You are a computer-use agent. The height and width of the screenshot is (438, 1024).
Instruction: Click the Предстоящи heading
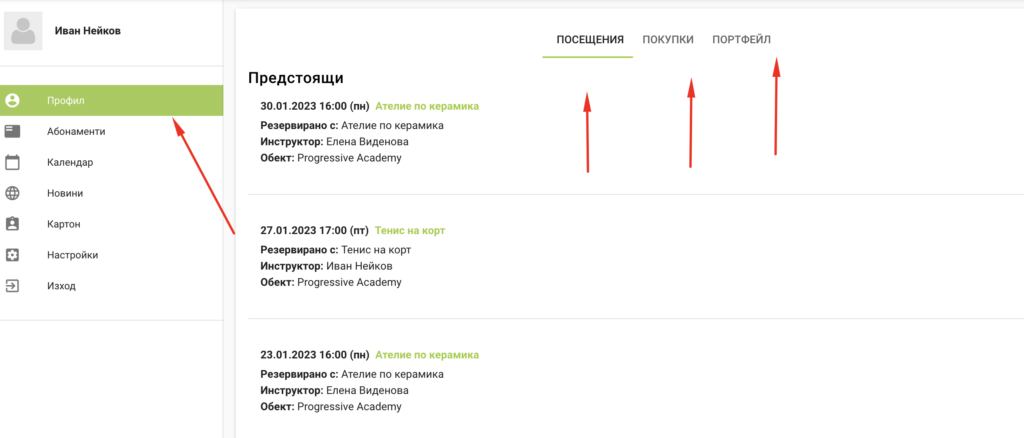[x=296, y=78]
